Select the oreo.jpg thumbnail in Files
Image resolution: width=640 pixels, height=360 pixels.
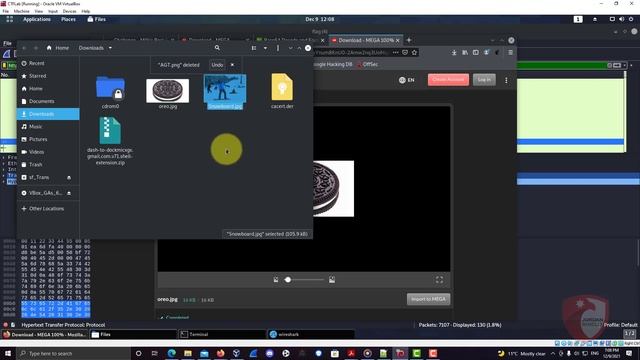(168, 93)
